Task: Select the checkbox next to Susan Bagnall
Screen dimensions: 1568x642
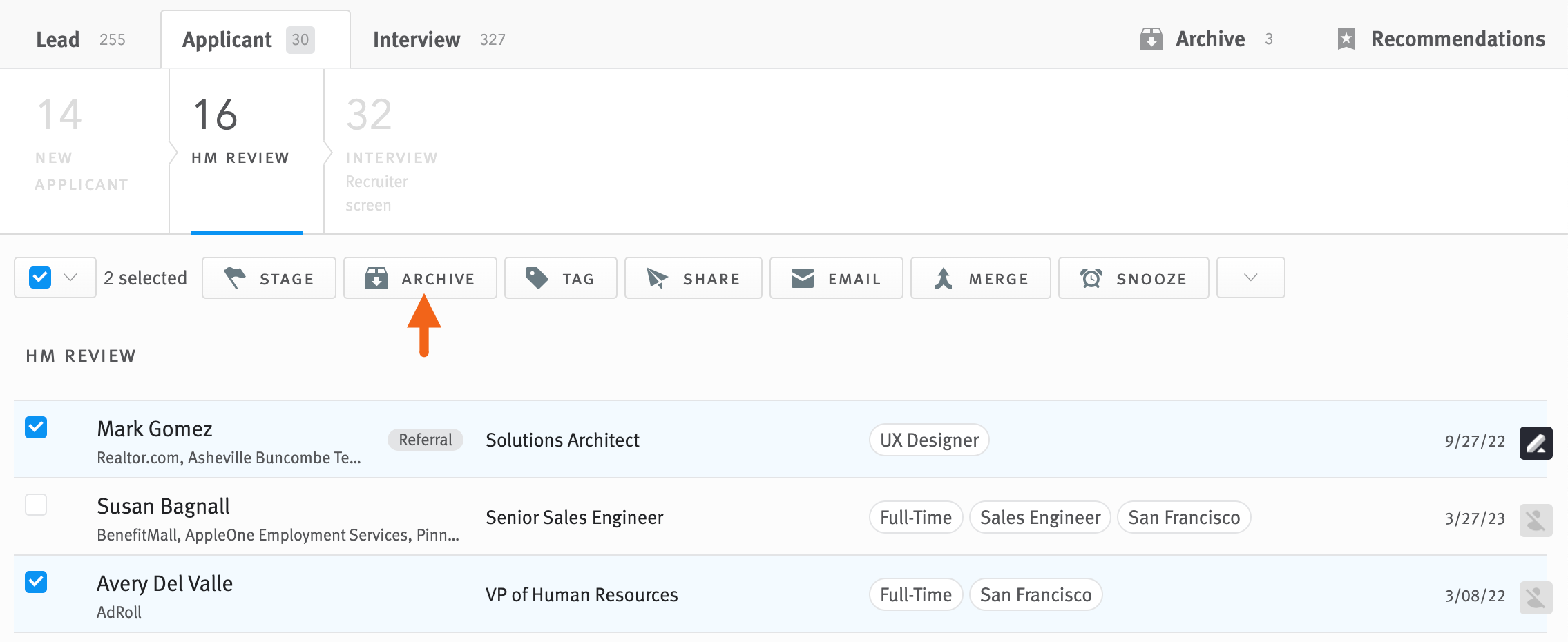Action: (37, 505)
